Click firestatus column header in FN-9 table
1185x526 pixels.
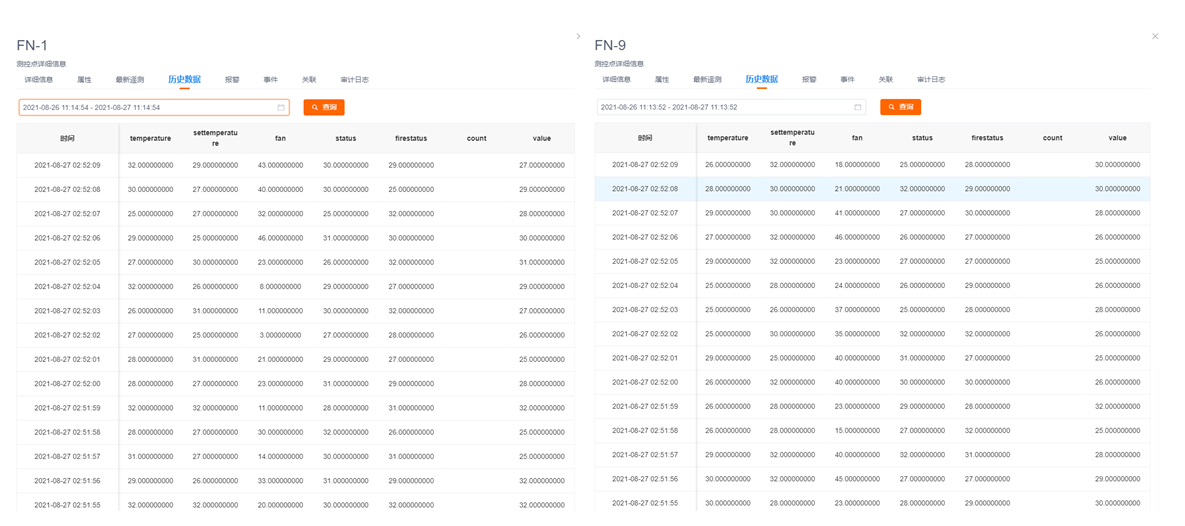pyautogui.click(x=988, y=138)
